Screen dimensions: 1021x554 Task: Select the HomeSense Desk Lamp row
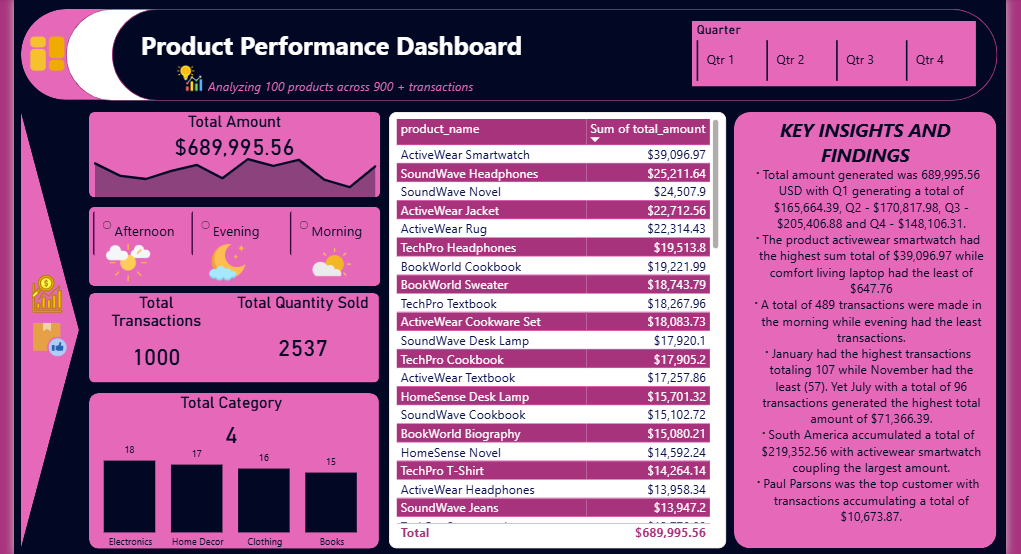553,396
